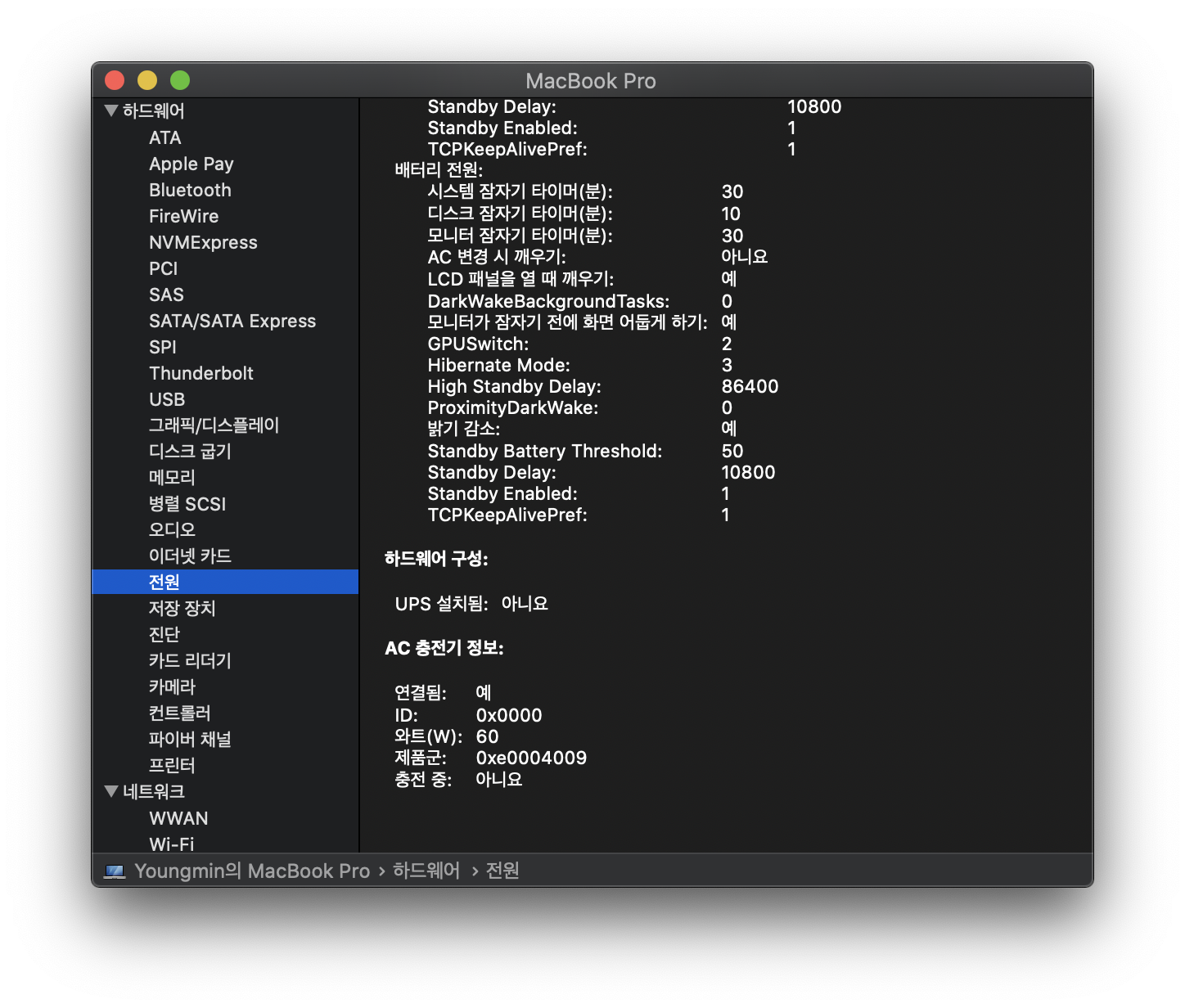Select SAS in the hardware list
The height and width of the screenshot is (1008, 1185).
(166, 295)
